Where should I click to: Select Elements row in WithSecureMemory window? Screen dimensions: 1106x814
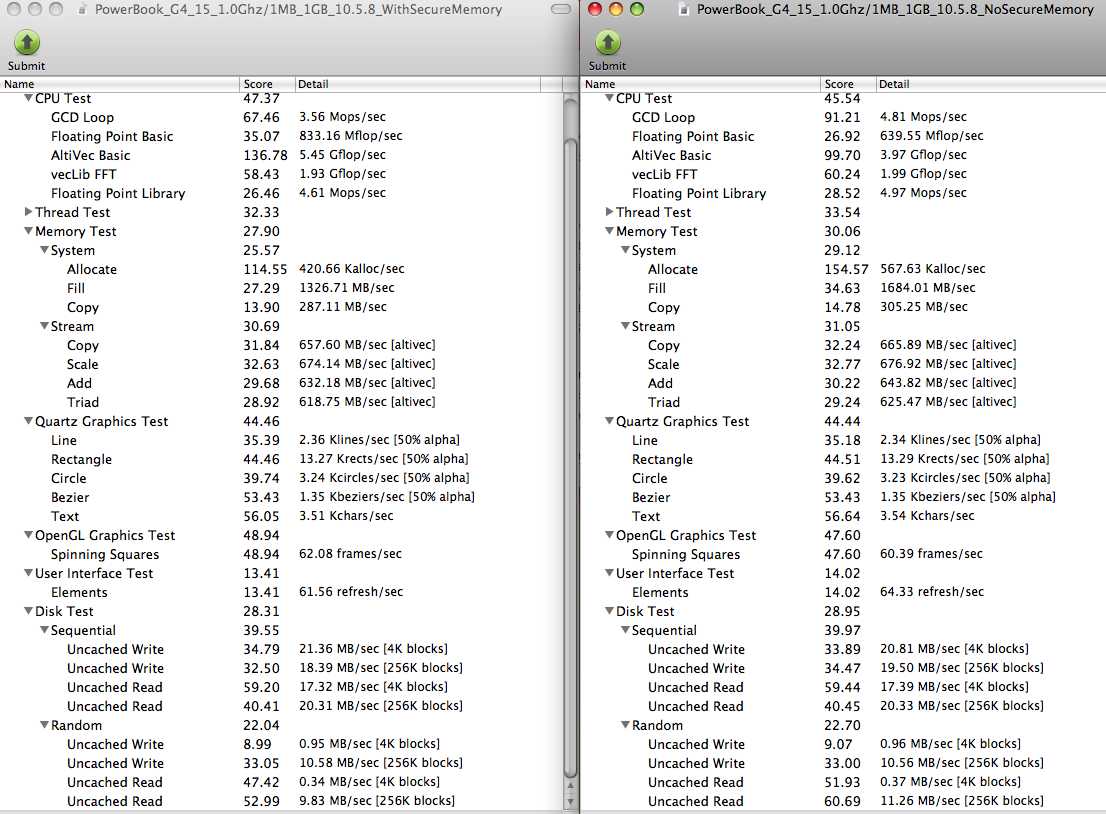(x=281, y=593)
